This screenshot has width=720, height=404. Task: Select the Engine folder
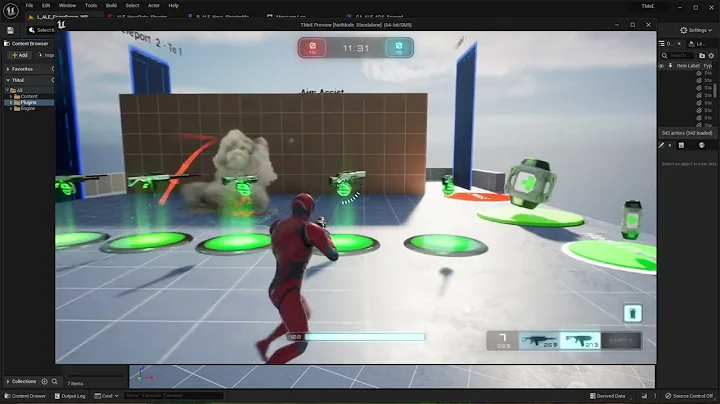tap(28, 108)
